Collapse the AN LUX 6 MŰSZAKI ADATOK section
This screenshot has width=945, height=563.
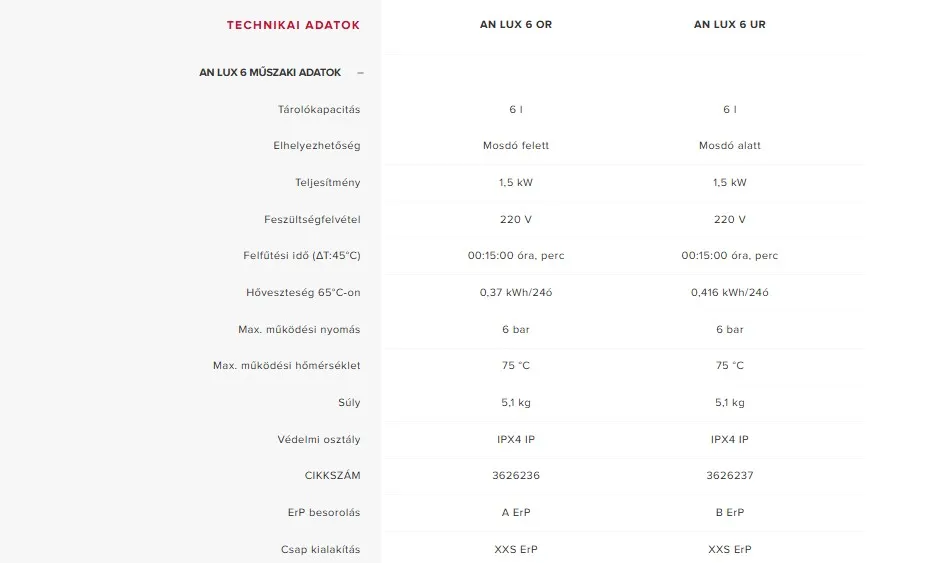point(281,72)
